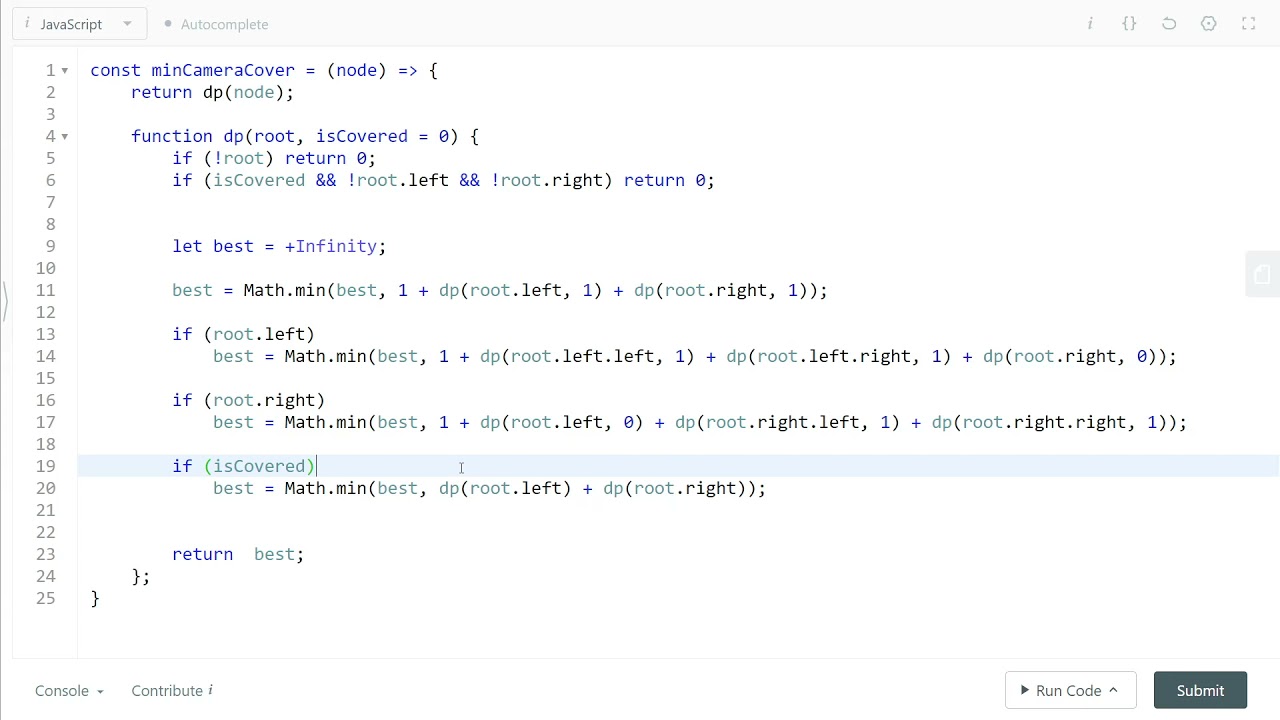Viewport: 1280px width, 720px height.
Task: Place cursor on 'return dp(node);' line
Action: coord(212,92)
